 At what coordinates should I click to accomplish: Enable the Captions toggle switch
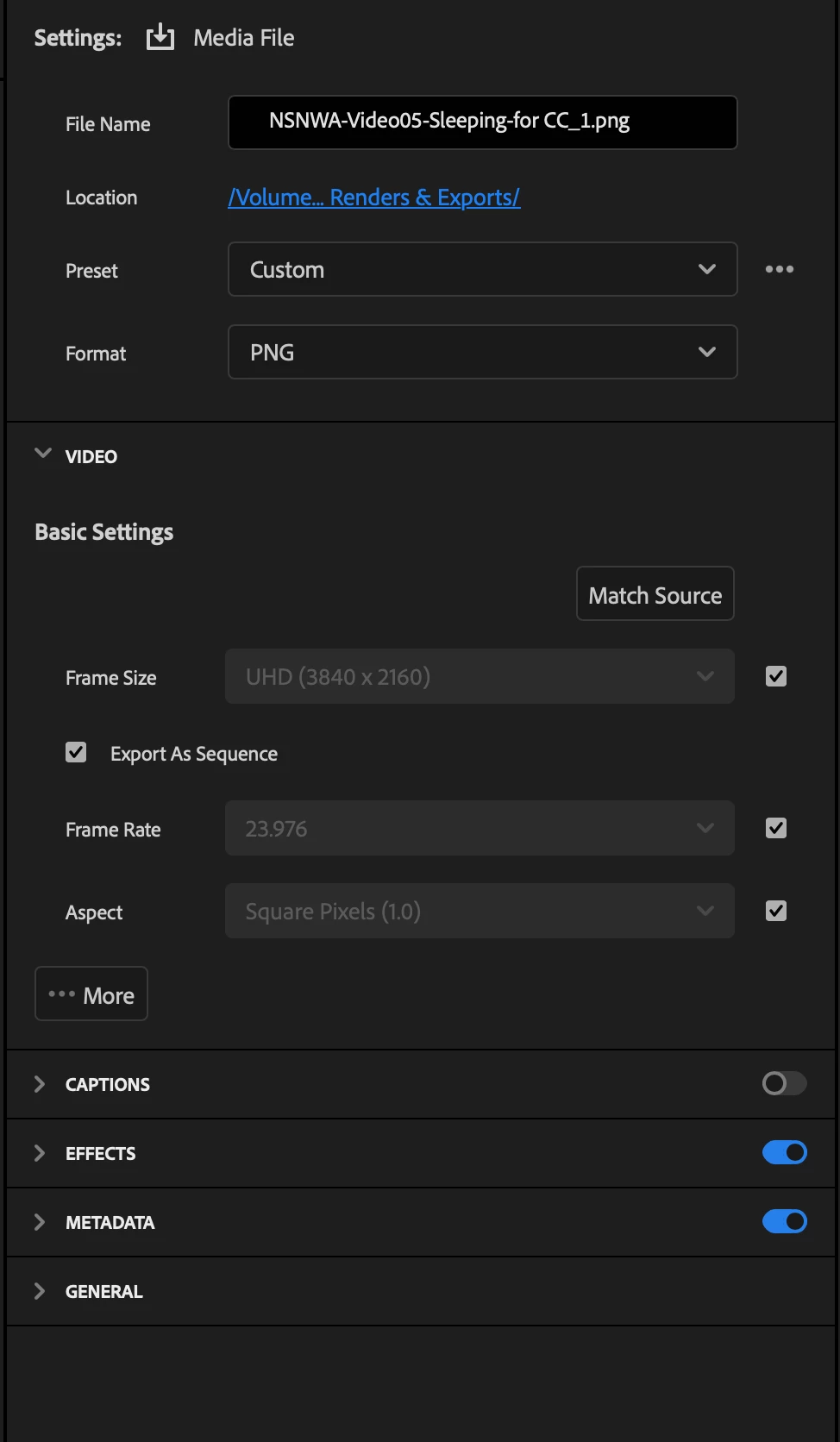pyautogui.click(x=784, y=1083)
